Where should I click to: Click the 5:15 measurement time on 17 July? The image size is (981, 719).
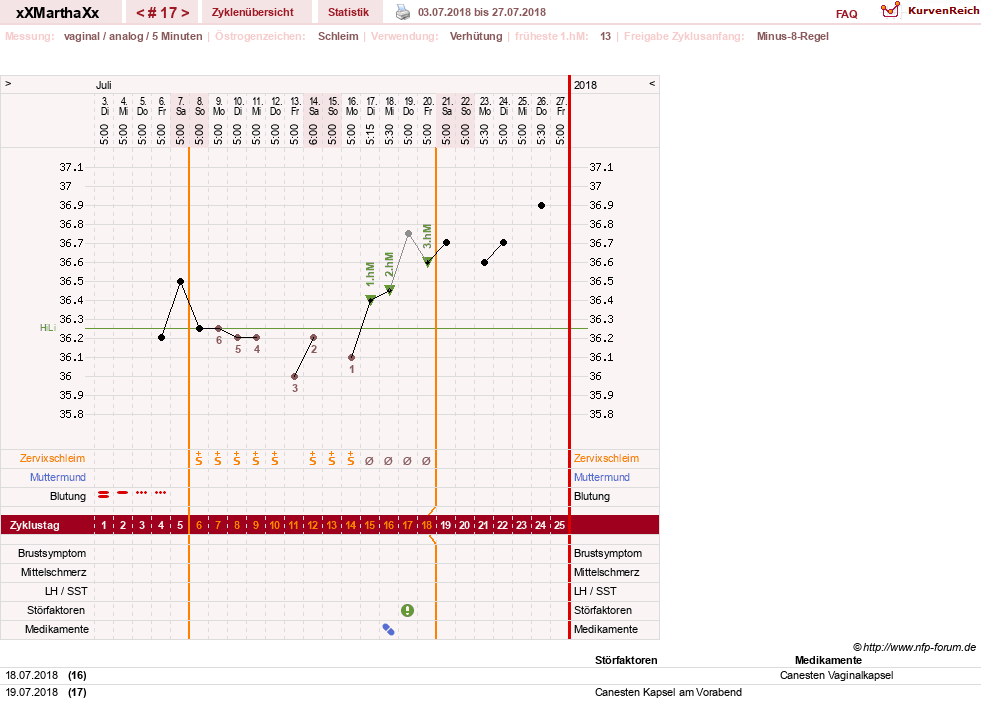[x=370, y=134]
